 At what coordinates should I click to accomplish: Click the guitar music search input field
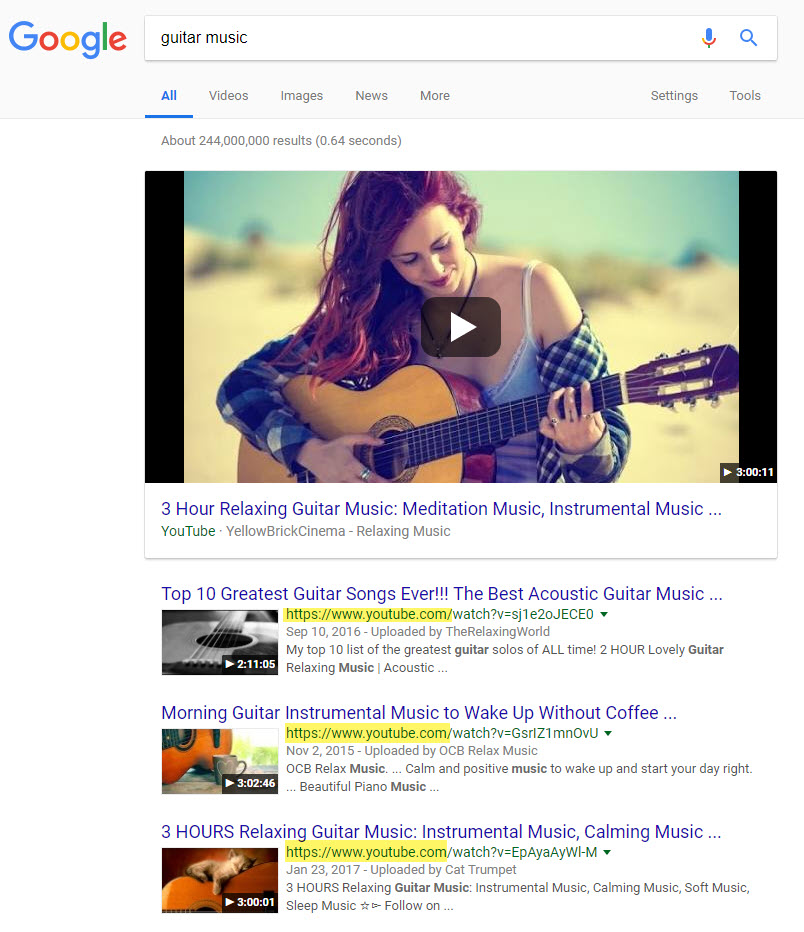pos(420,38)
